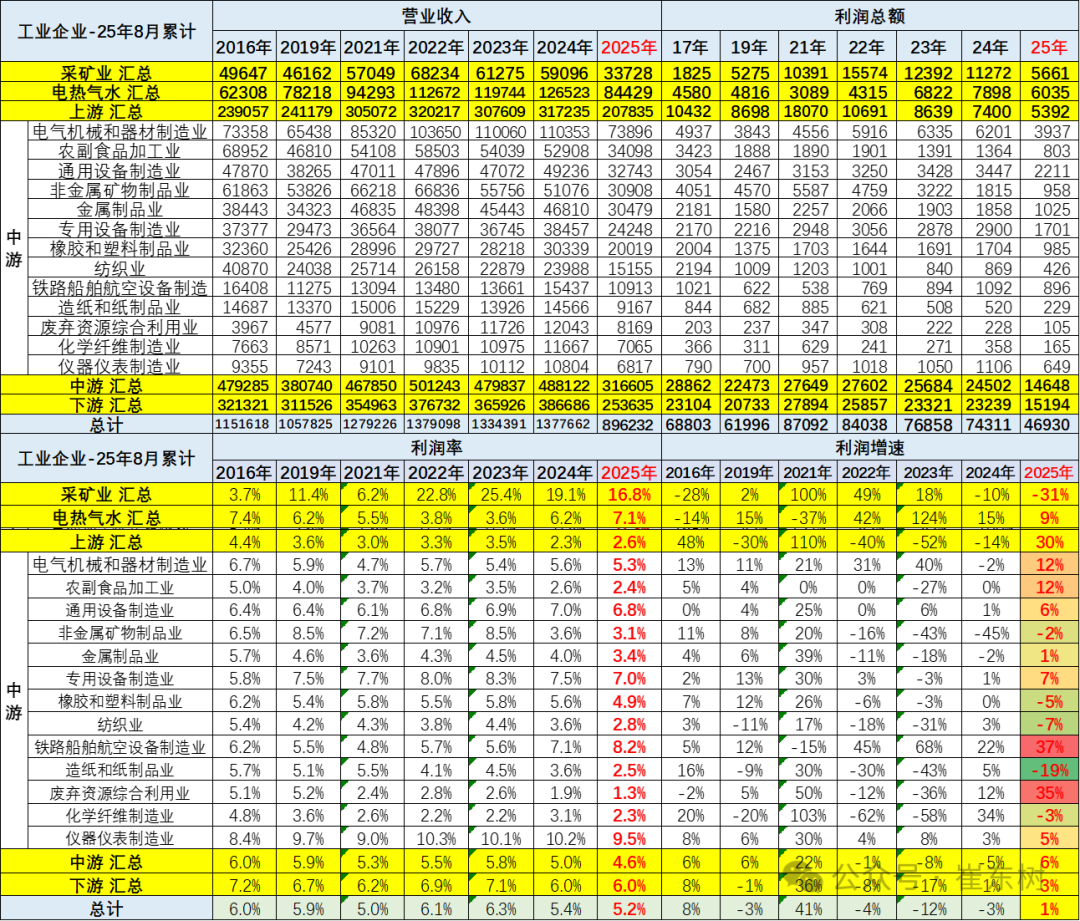Image resolution: width=1080 pixels, height=921 pixels.
Task: Click the 124% profit growth cell
Action: pos(927,518)
